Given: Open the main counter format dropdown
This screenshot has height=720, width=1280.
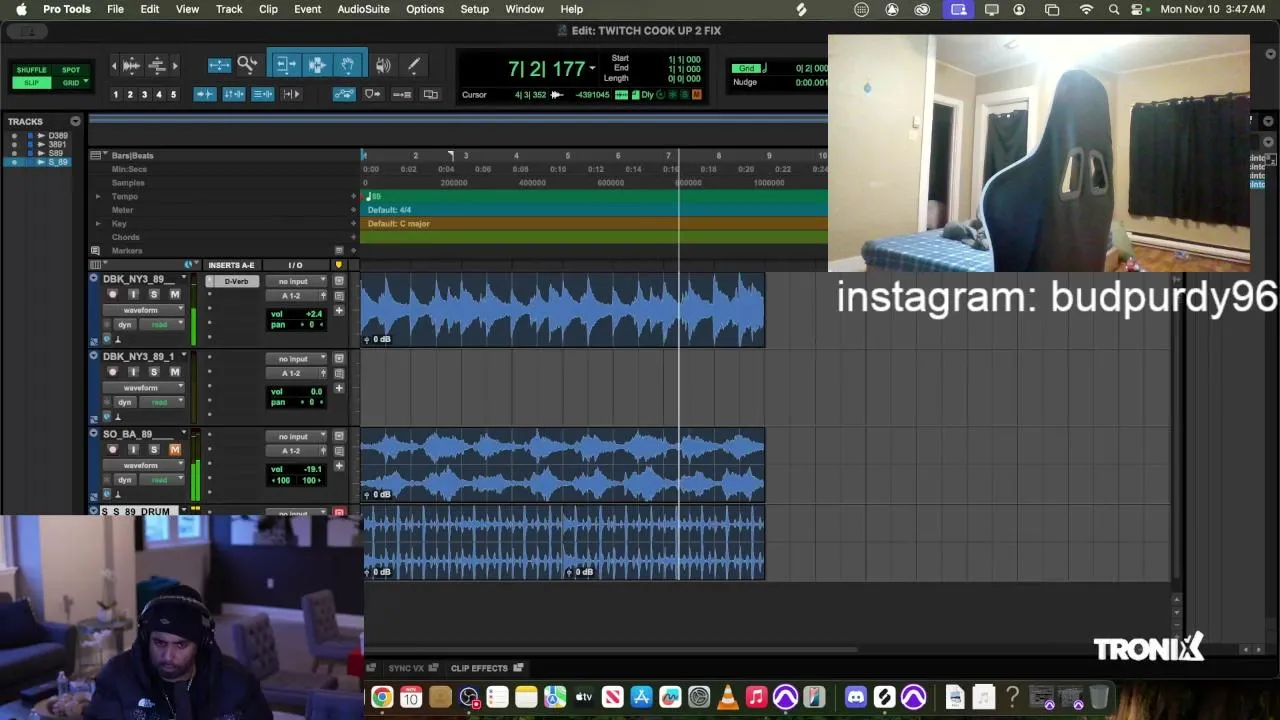Looking at the screenshot, I should point(593,69).
